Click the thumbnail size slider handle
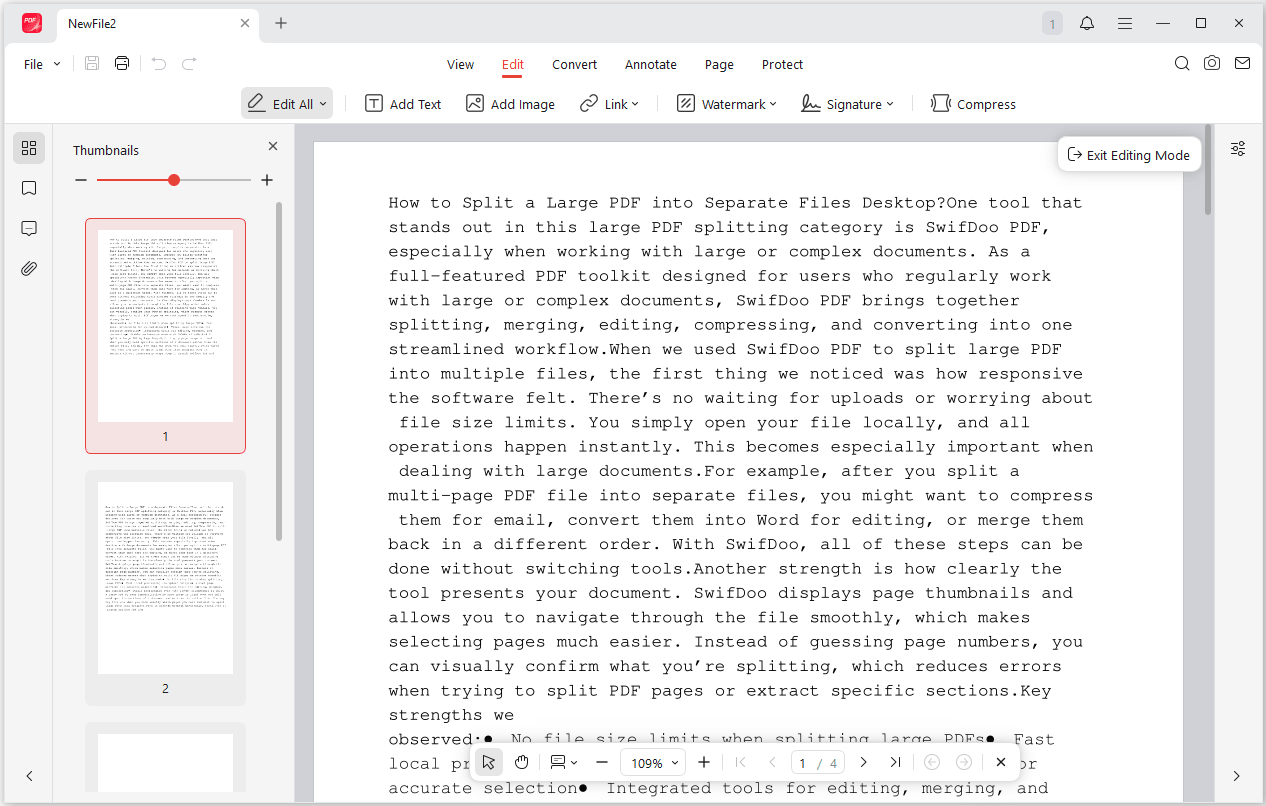The height and width of the screenshot is (806, 1266). pyautogui.click(x=174, y=180)
